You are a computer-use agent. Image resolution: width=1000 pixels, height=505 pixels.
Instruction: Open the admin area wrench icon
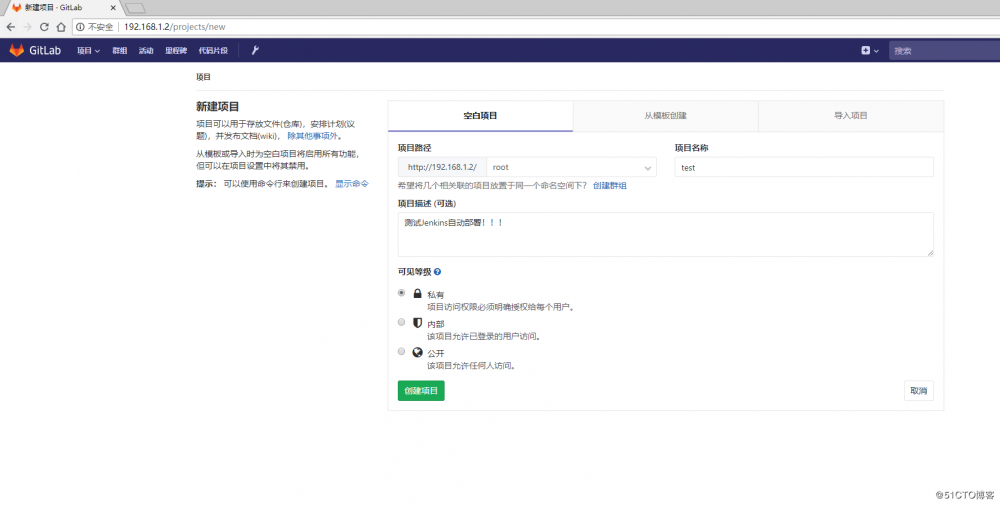click(255, 50)
